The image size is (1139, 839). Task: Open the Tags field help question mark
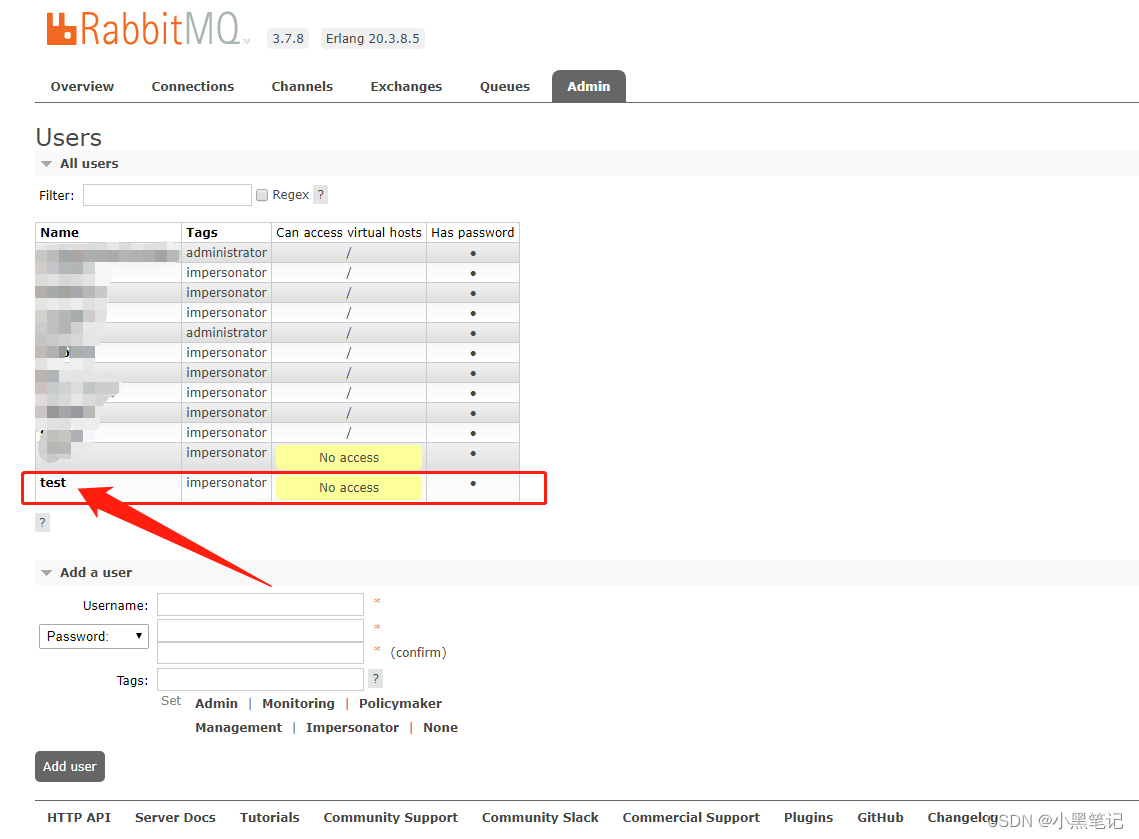click(x=375, y=678)
